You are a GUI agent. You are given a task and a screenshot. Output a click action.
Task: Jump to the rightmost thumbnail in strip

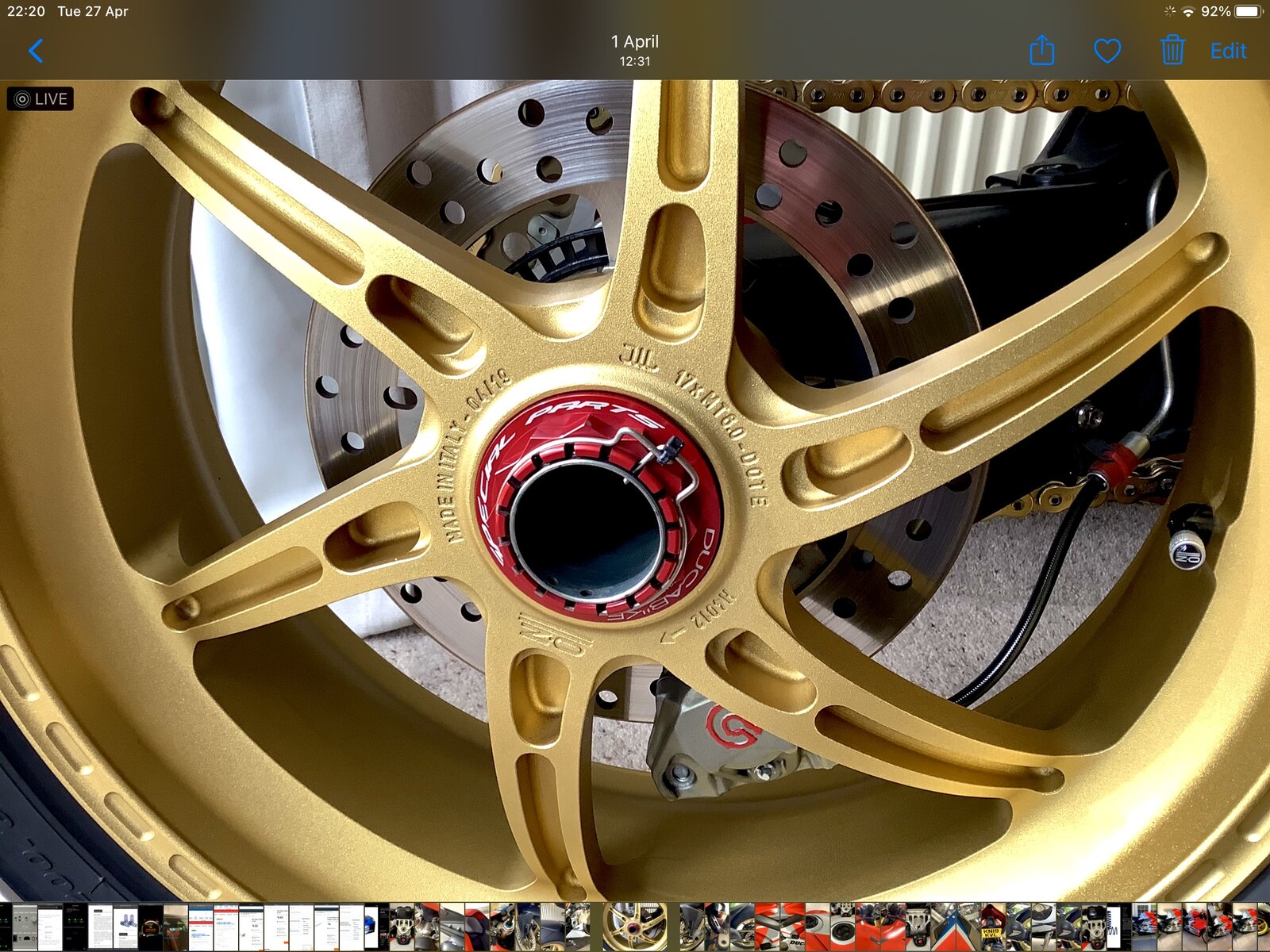click(x=1264, y=927)
